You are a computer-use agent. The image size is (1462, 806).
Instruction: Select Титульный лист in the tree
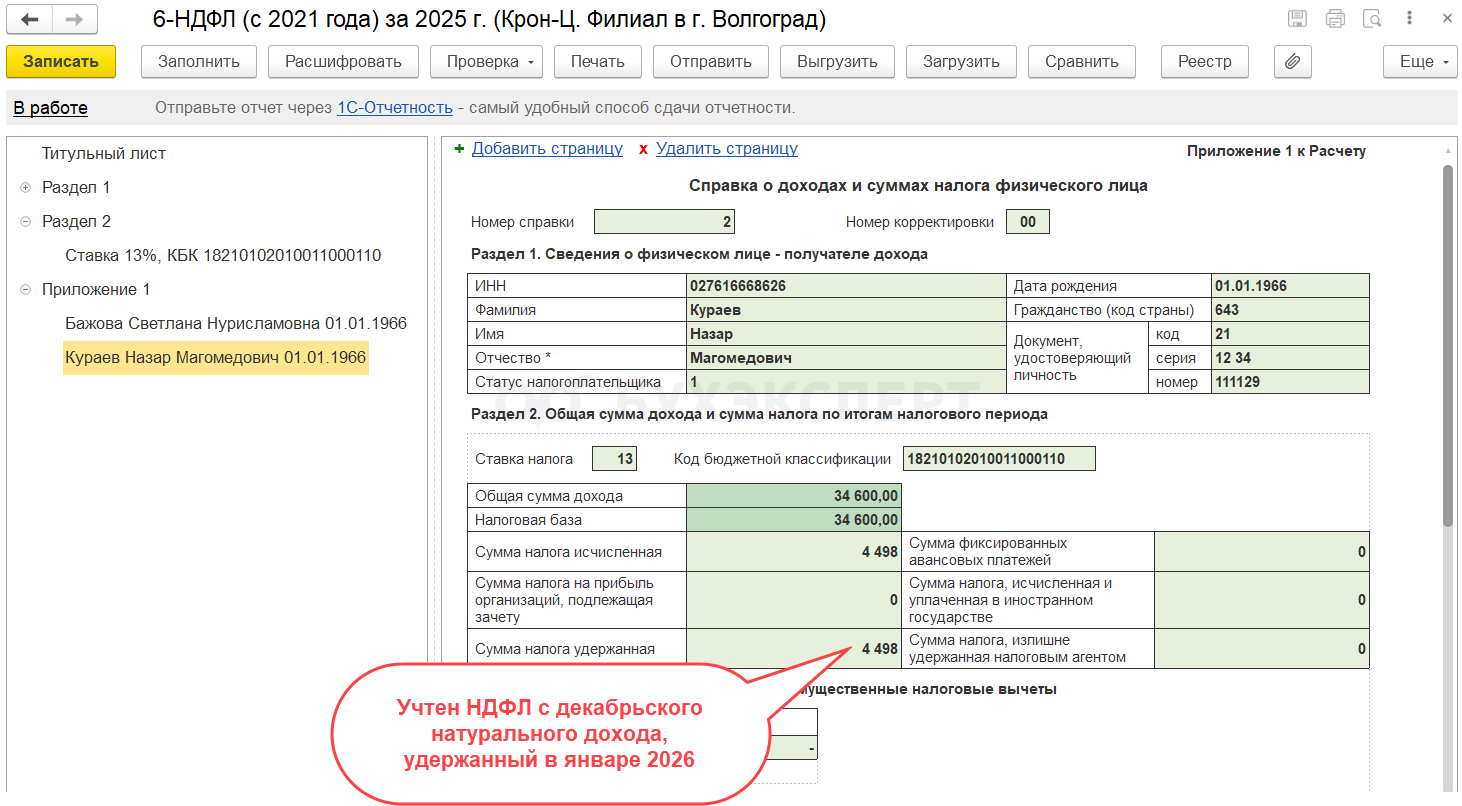[104, 154]
